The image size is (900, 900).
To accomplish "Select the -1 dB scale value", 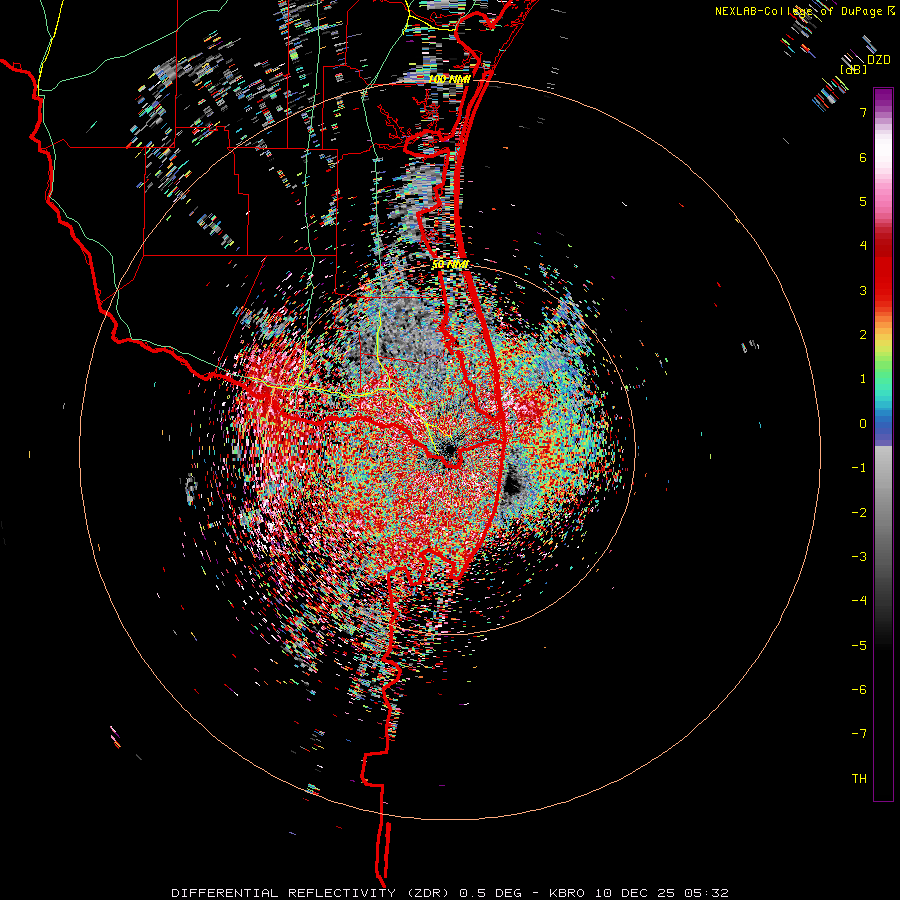I will point(859,468).
